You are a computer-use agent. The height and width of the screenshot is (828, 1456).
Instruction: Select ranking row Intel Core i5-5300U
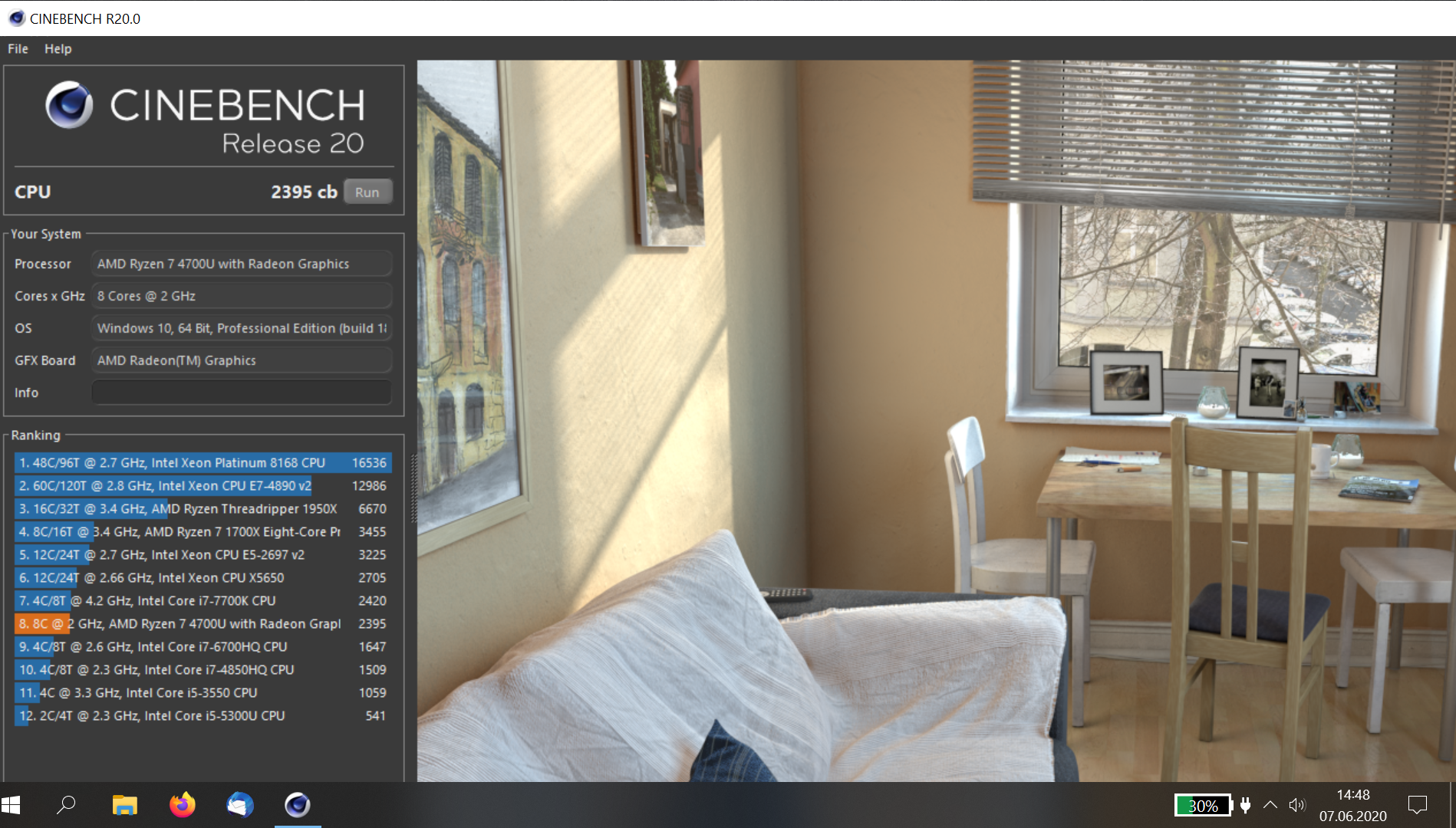pyautogui.click(x=203, y=715)
